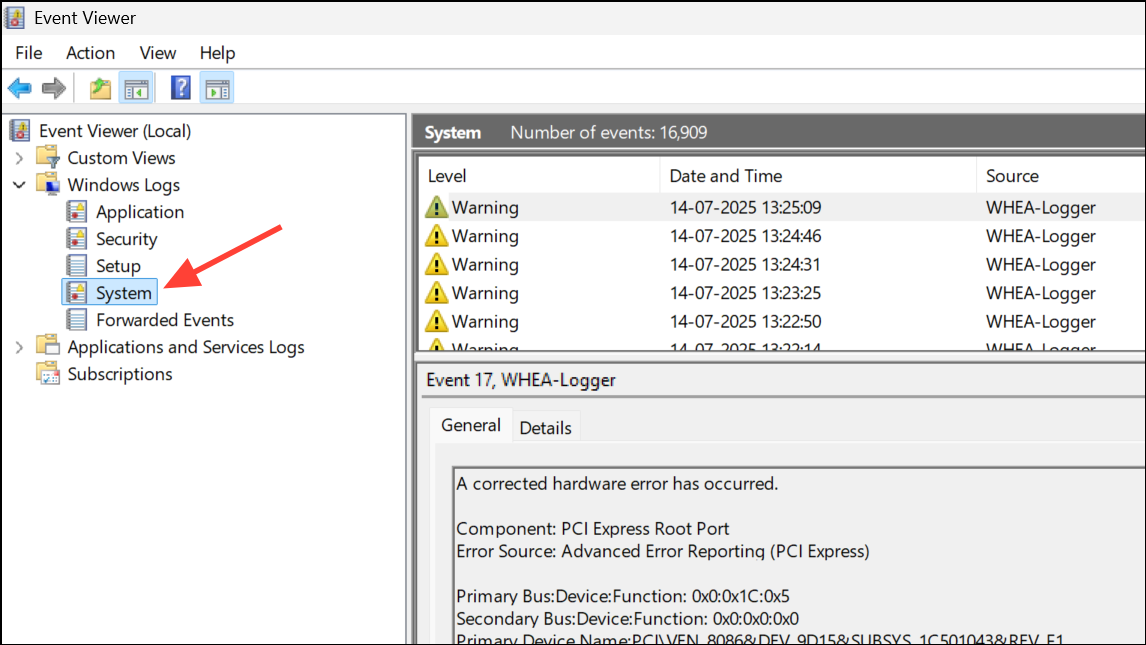Open Help via the blue question mark icon
The height and width of the screenshot is (645, 1146).
(x=181, y=88)
